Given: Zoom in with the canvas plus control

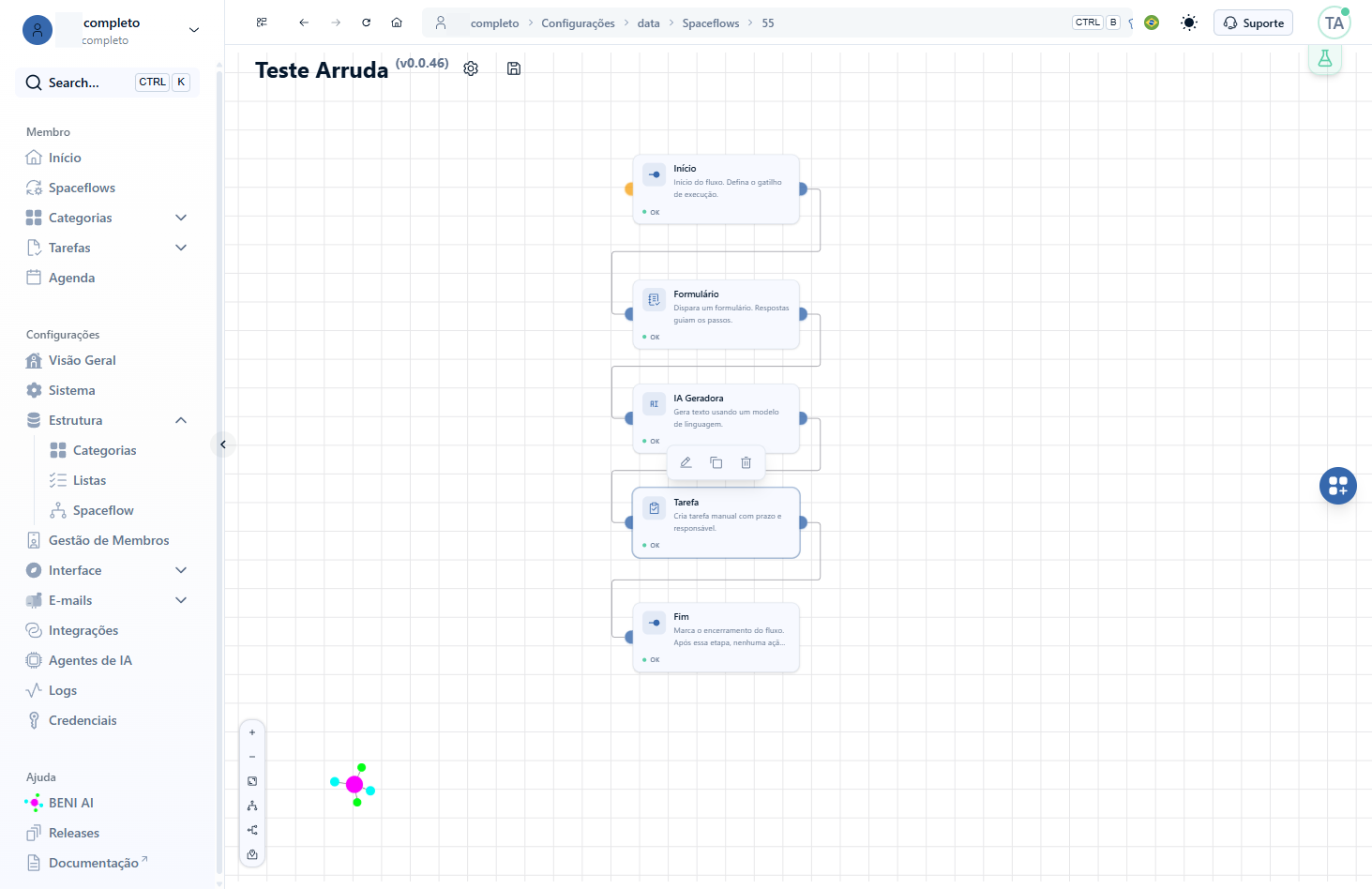Looking at the screenshot, I should 252,732.
